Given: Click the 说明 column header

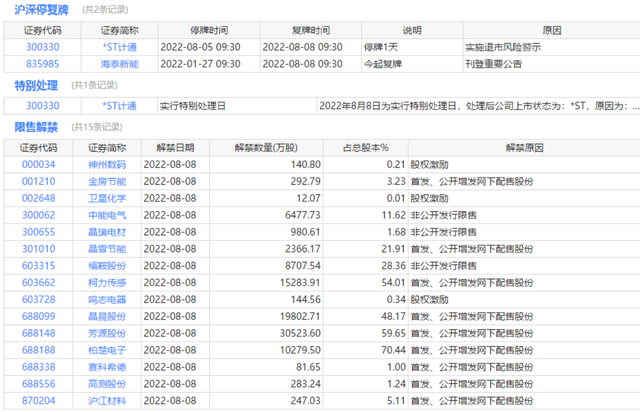Looking at the screenshot, I should 412,30.
